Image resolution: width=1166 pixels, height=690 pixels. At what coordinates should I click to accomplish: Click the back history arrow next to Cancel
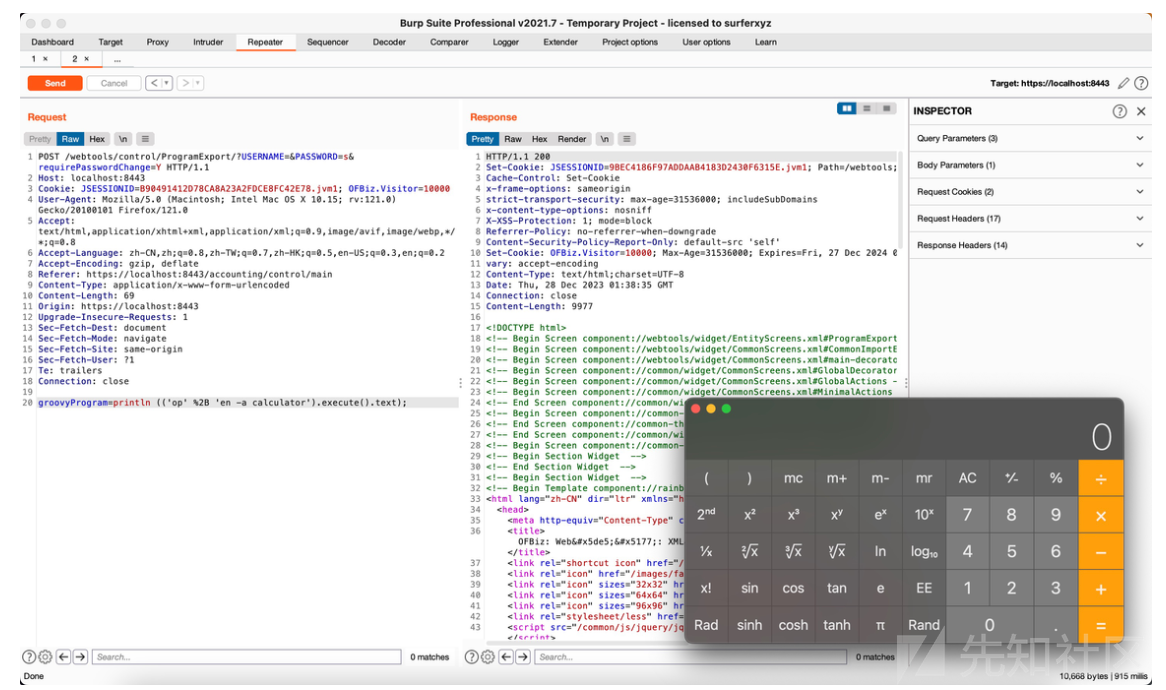click(152, 83)
